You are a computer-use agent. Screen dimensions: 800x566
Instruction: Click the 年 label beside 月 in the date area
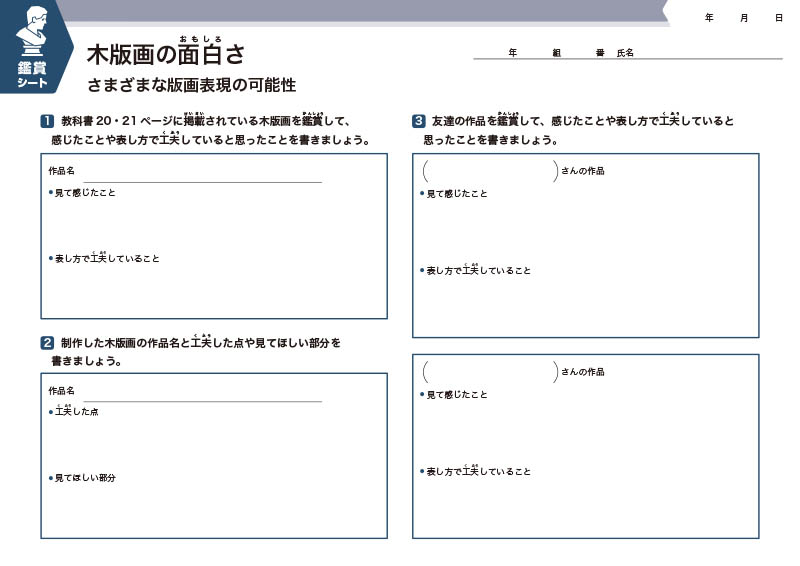(x=709, y=18)
